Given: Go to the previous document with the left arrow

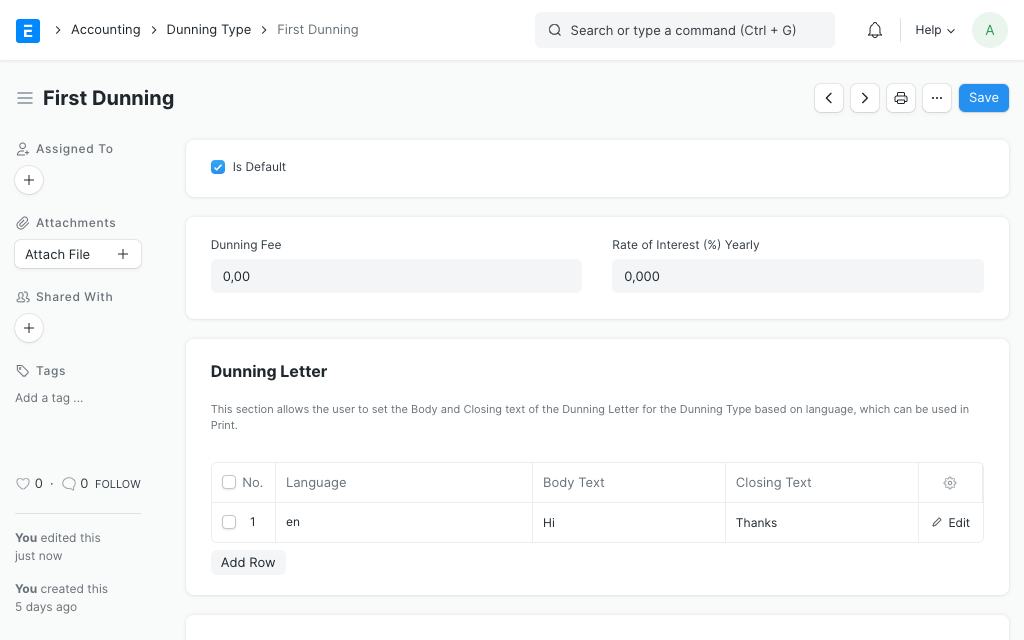Looking at the screenshot, I should (828, 97).
